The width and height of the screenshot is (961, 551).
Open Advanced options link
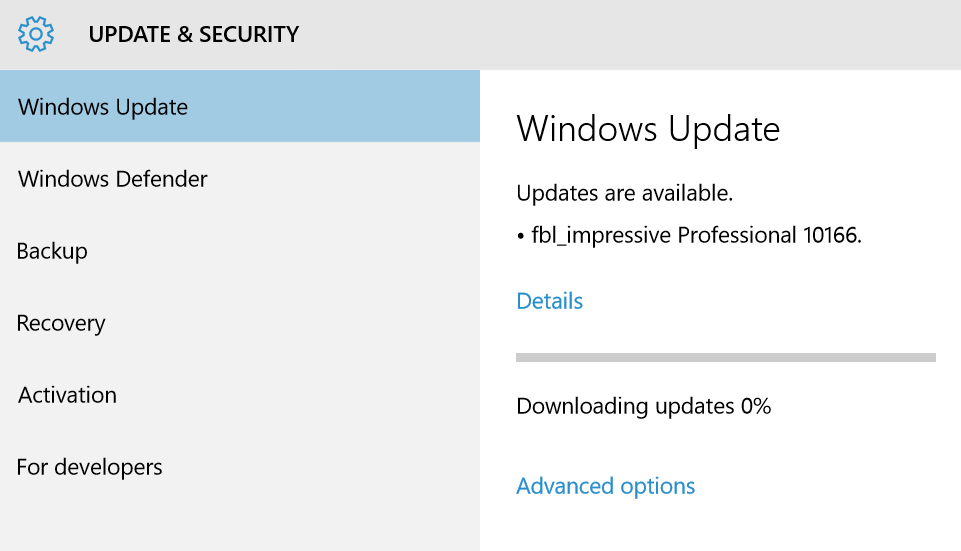coord(605,486)
